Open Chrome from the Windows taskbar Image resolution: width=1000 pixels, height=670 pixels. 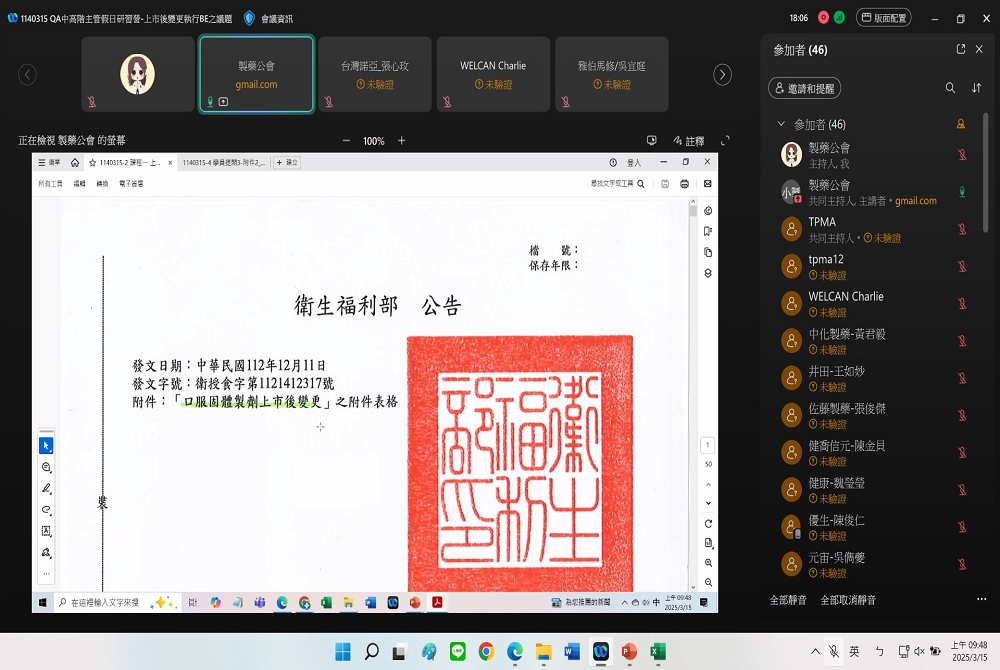486,652
